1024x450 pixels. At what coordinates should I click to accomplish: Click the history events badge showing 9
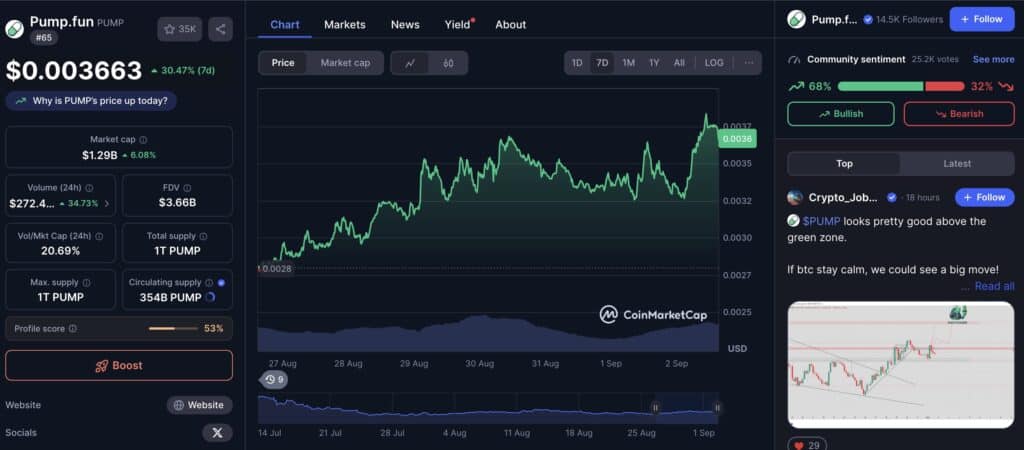274,379
